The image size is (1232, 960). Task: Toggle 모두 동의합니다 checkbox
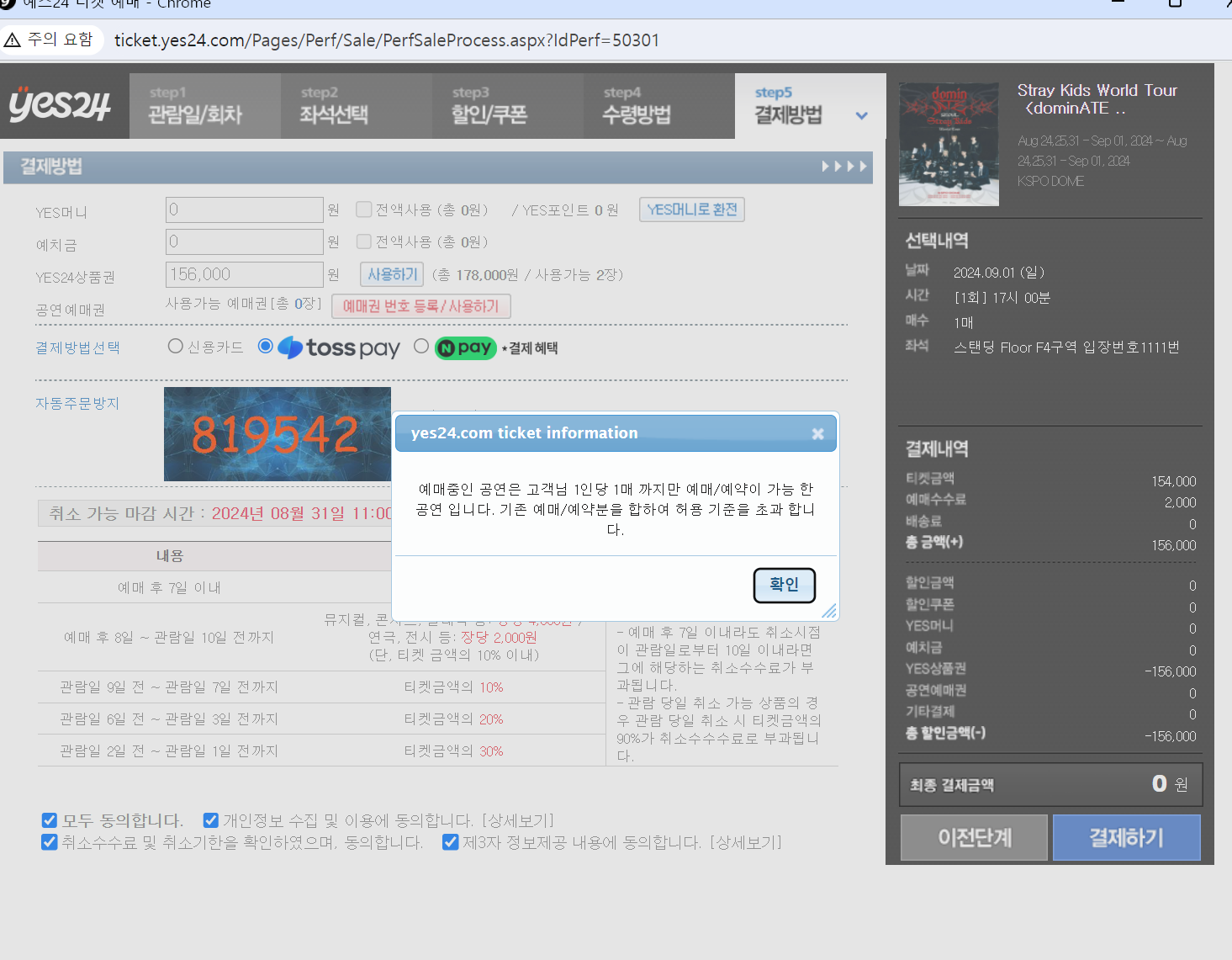pos(50,820)
